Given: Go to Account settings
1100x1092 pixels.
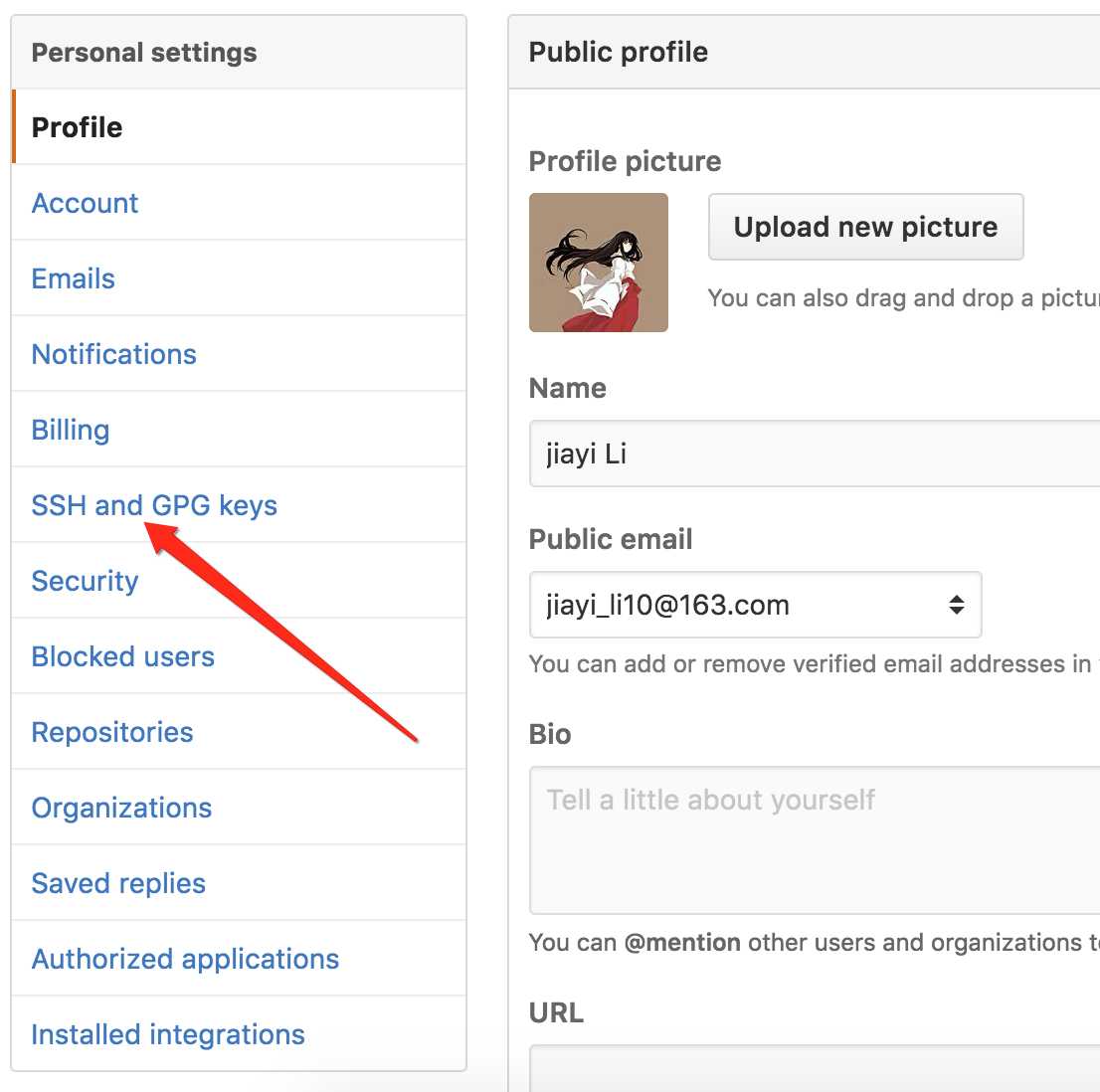Looking at the screenshot, I should click(239, 203).
